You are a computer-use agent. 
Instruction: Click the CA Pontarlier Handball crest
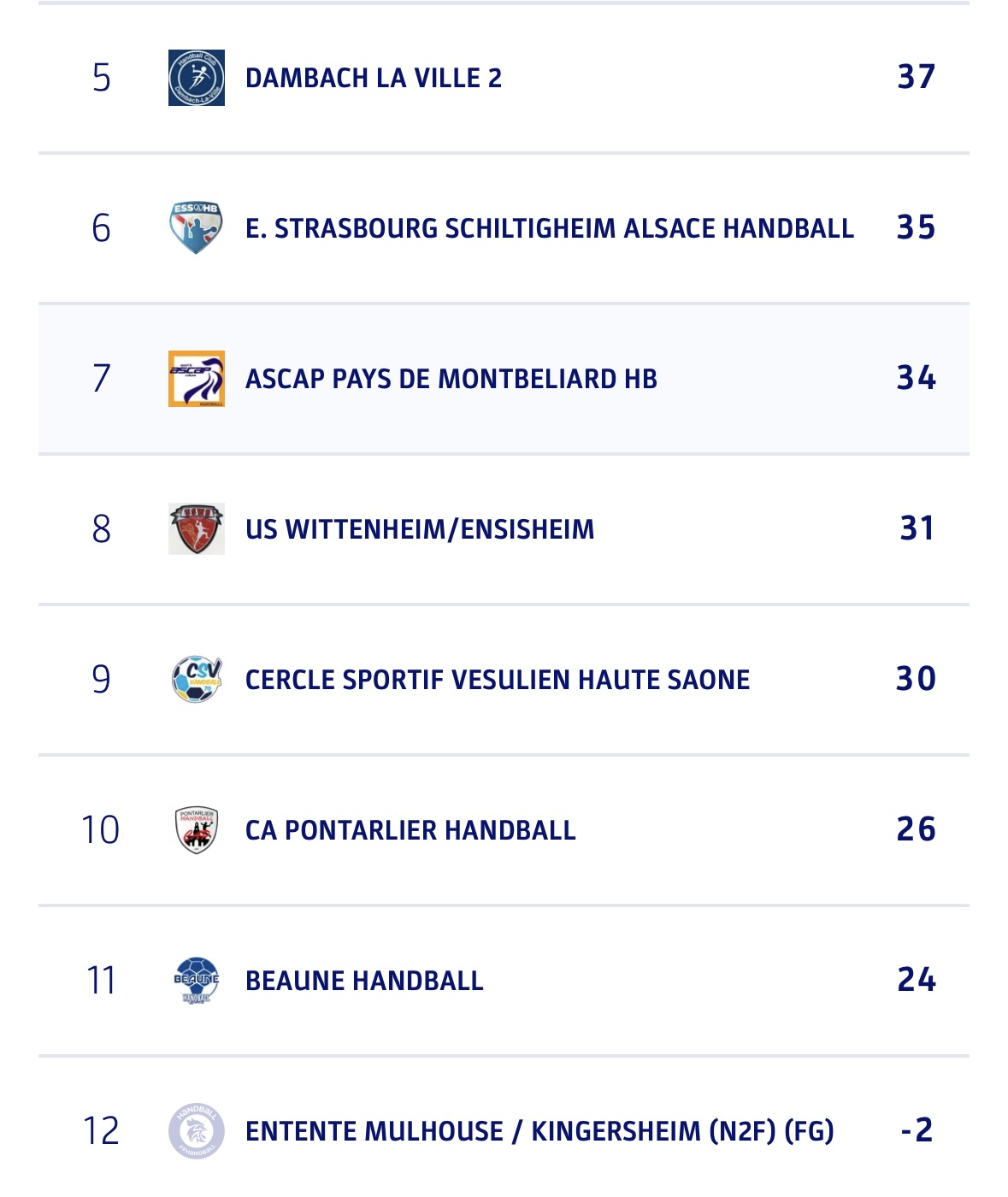tap(197, 830)
